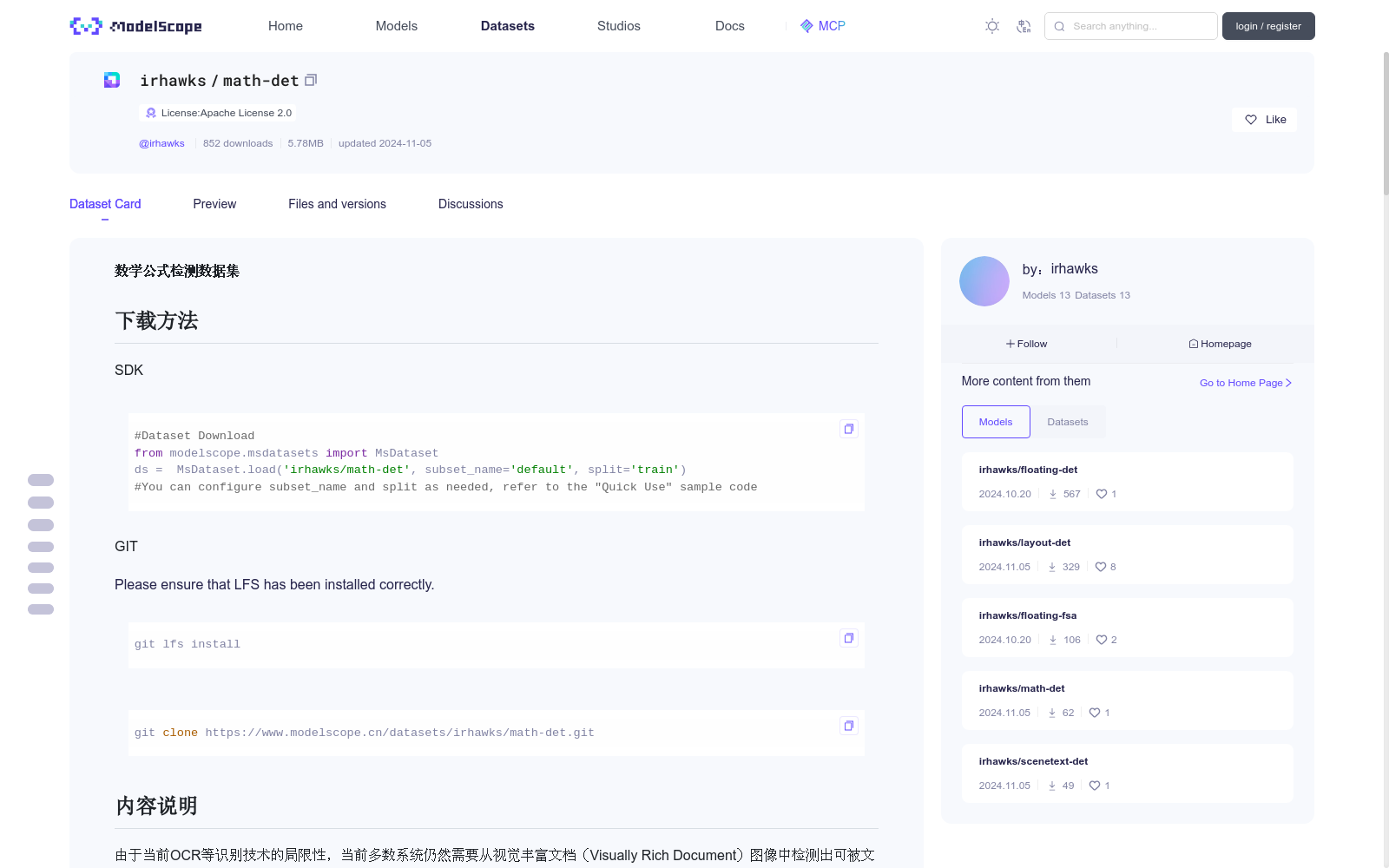Switch language with the translate icon
The width and height of the screenshot is (1389, 868).
(x=1024, y=26)
